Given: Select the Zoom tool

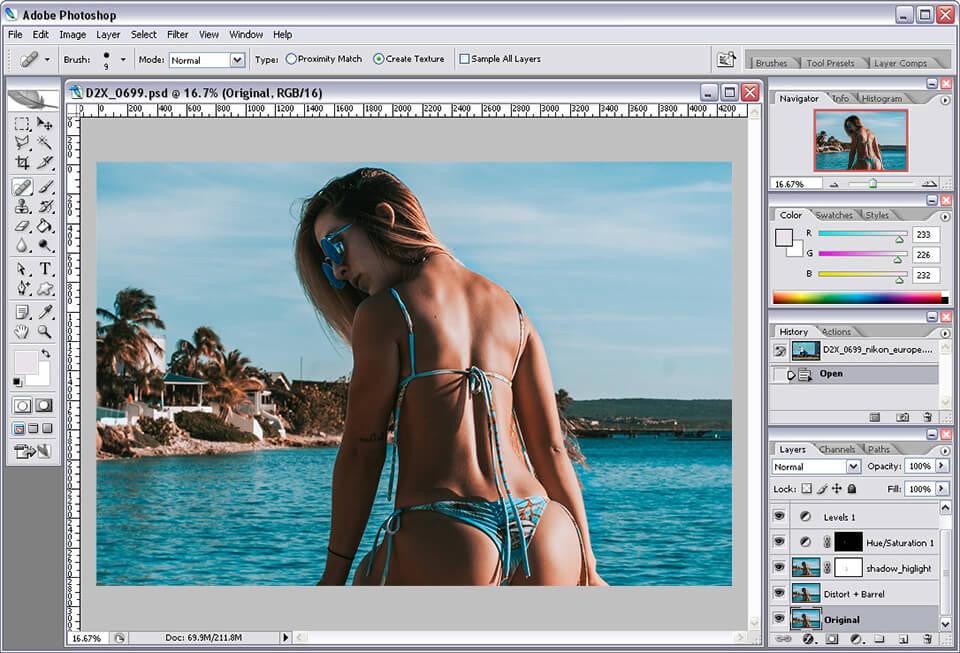Looking at the screenshot, I should click(x=42, y=329).
